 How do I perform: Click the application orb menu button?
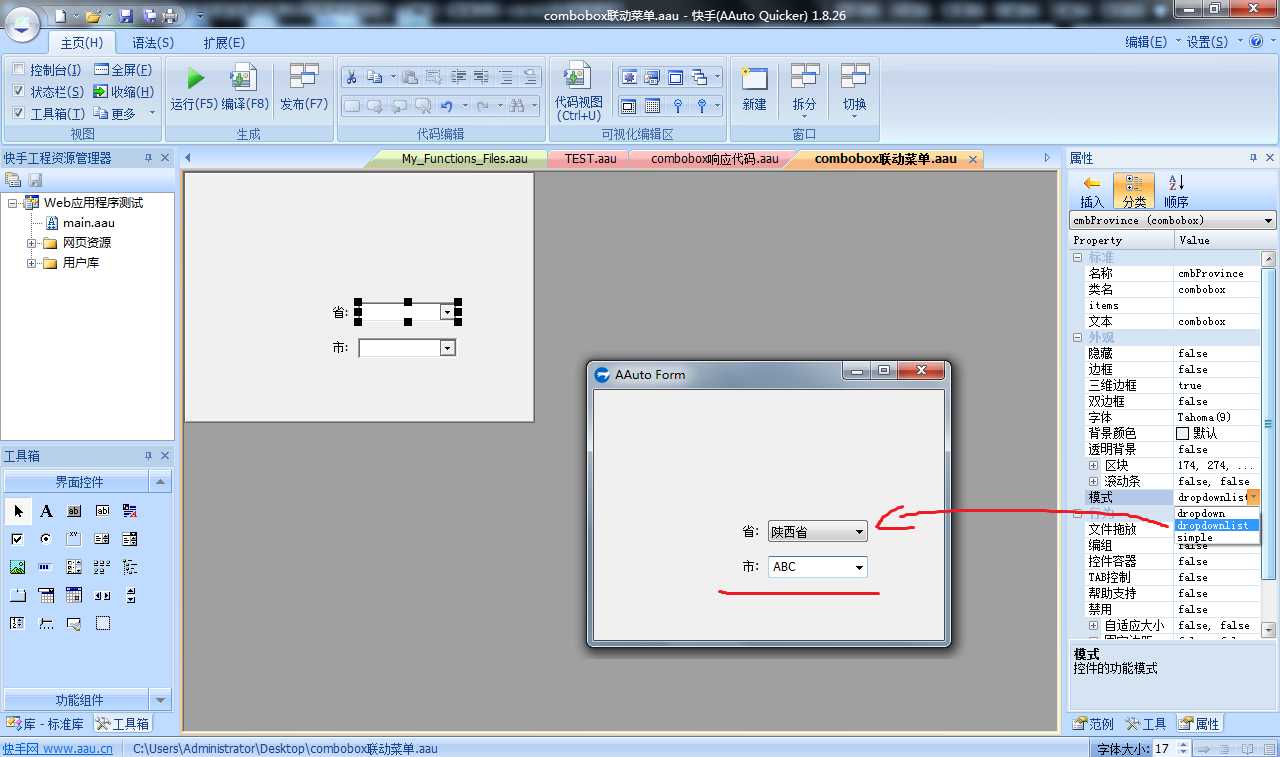[x=22, y=22]
